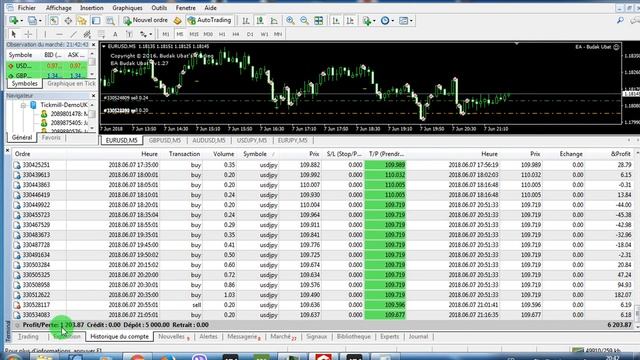Viewport: 640px width, 360px height.
Task: Open the templates dropdown
Action: [405, 20]
